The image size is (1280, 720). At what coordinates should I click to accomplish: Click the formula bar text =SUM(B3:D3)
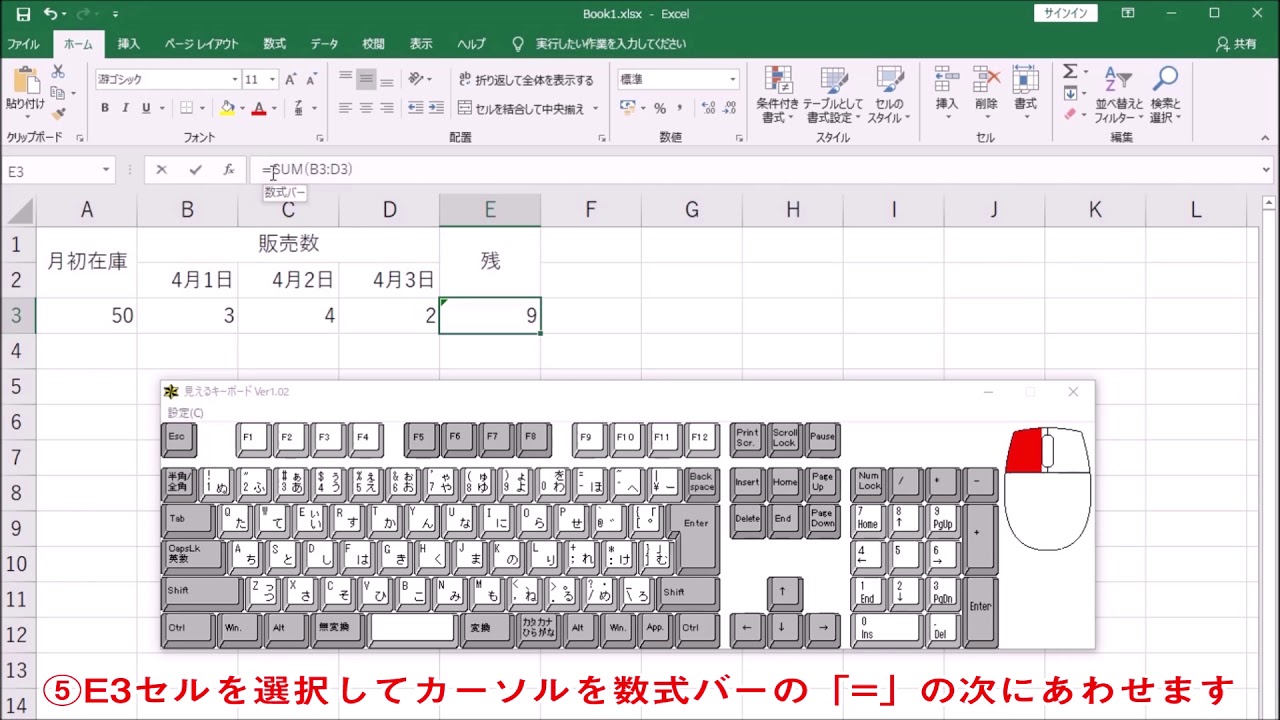[307, 170]
